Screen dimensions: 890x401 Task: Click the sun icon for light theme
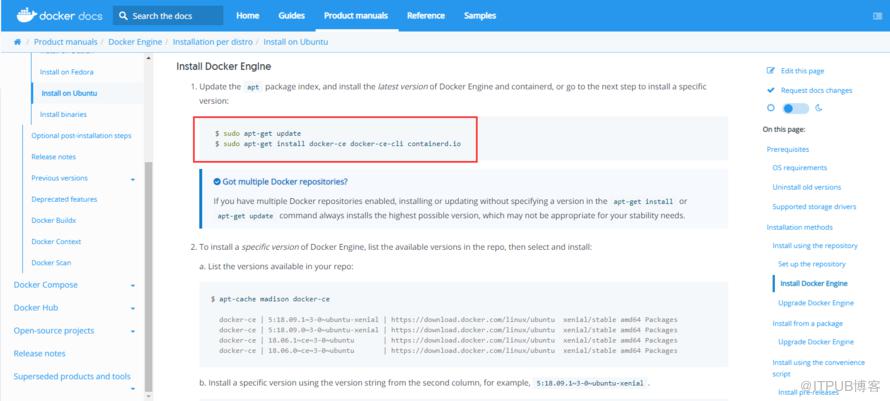point(770,108)
